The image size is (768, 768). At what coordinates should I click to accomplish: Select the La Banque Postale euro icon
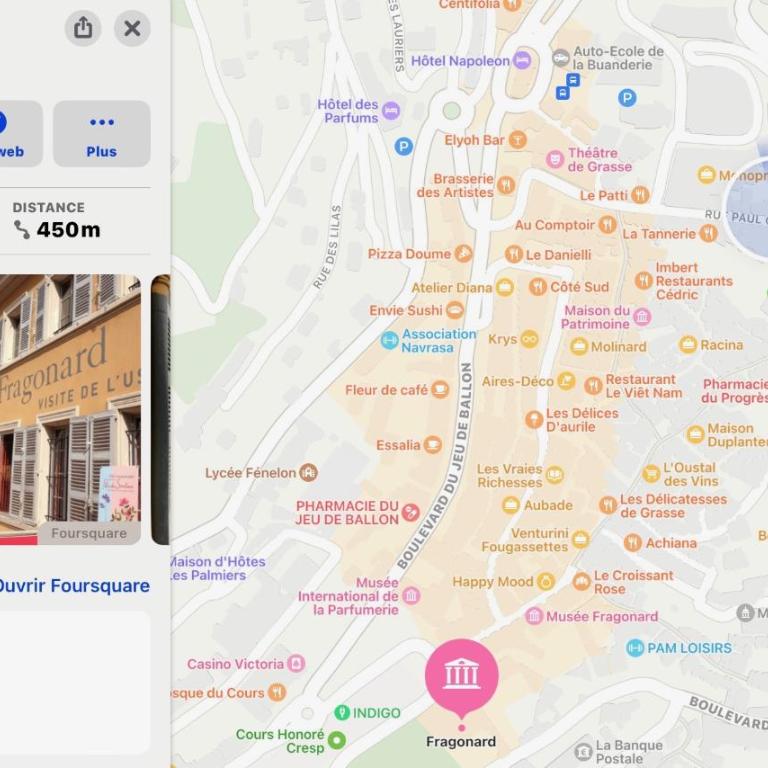(x=583, y=751)
